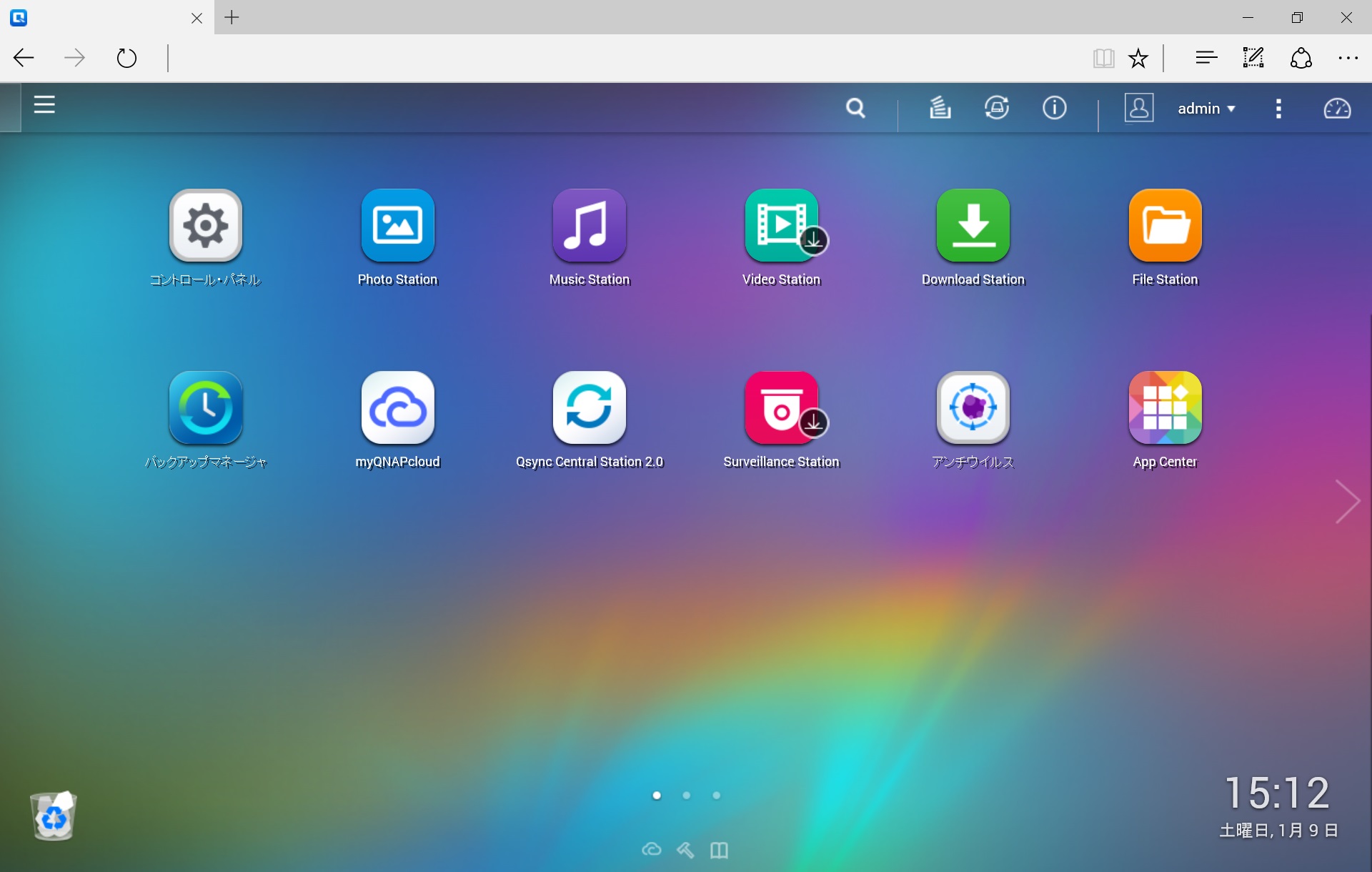
Task: Click the admin user avatar icon
Action: point(1139,108)
